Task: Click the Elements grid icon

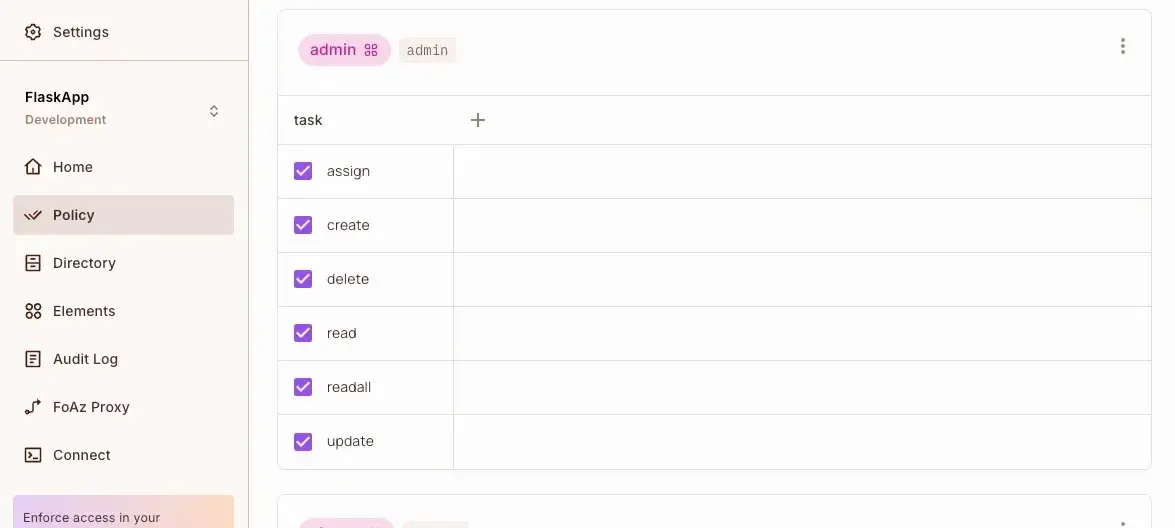Action: [33, 311]
